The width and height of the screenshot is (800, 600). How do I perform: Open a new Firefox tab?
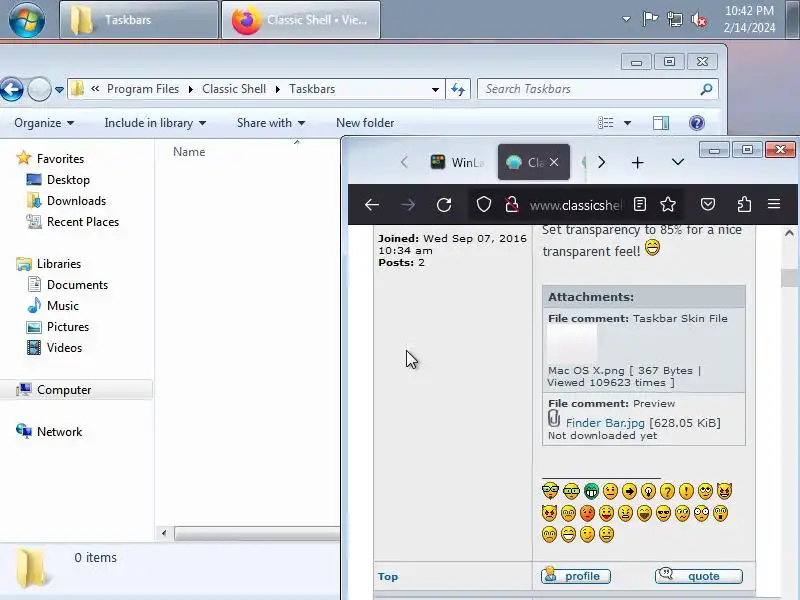tap(637, 163)
